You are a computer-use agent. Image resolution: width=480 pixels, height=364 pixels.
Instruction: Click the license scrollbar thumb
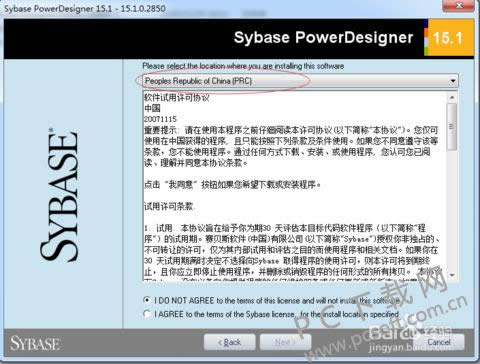point(452,127)
